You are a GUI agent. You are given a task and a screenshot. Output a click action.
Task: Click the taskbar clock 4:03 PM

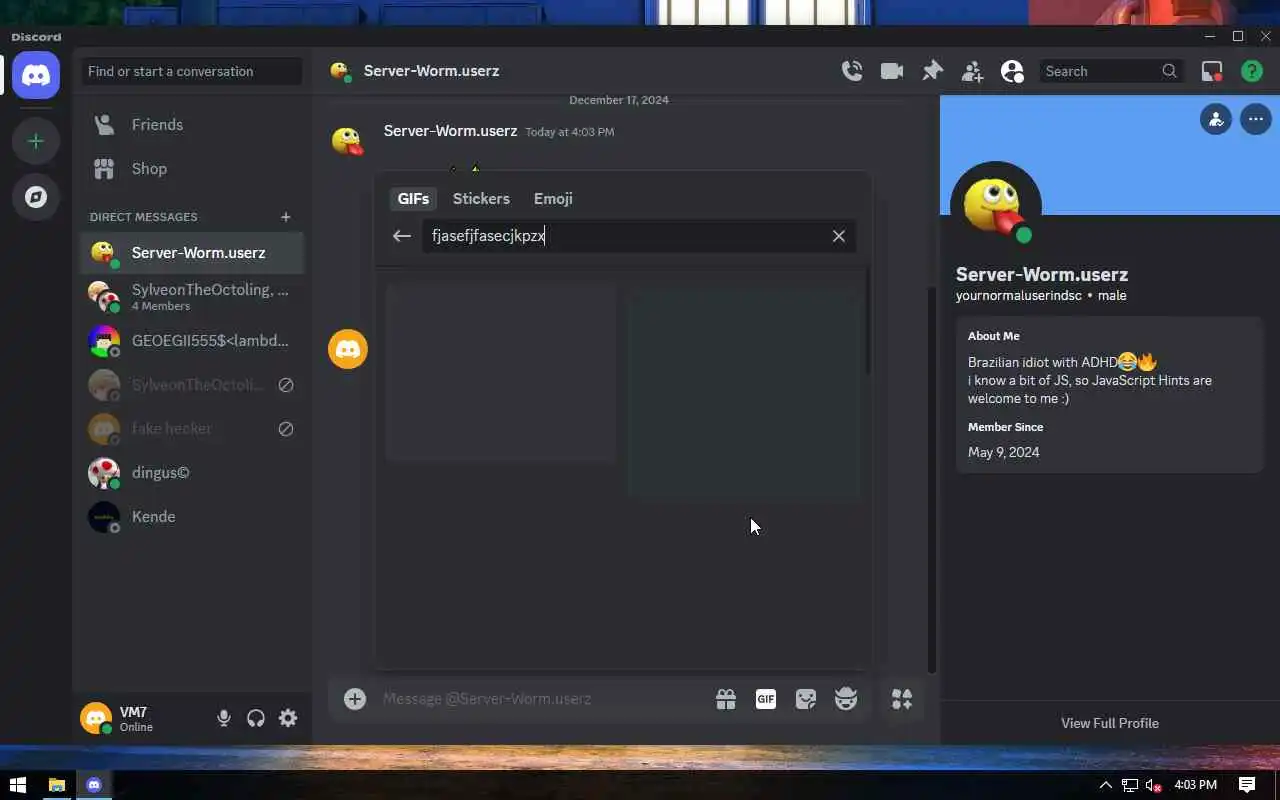(1196, 785)
